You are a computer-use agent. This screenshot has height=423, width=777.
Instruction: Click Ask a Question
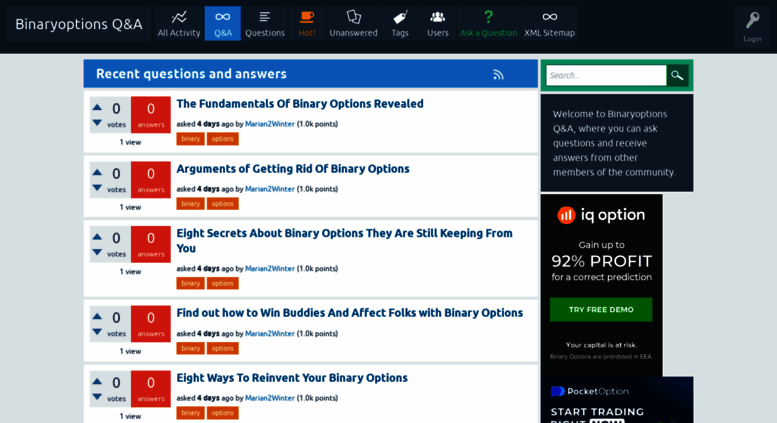(x=488, y=23)
